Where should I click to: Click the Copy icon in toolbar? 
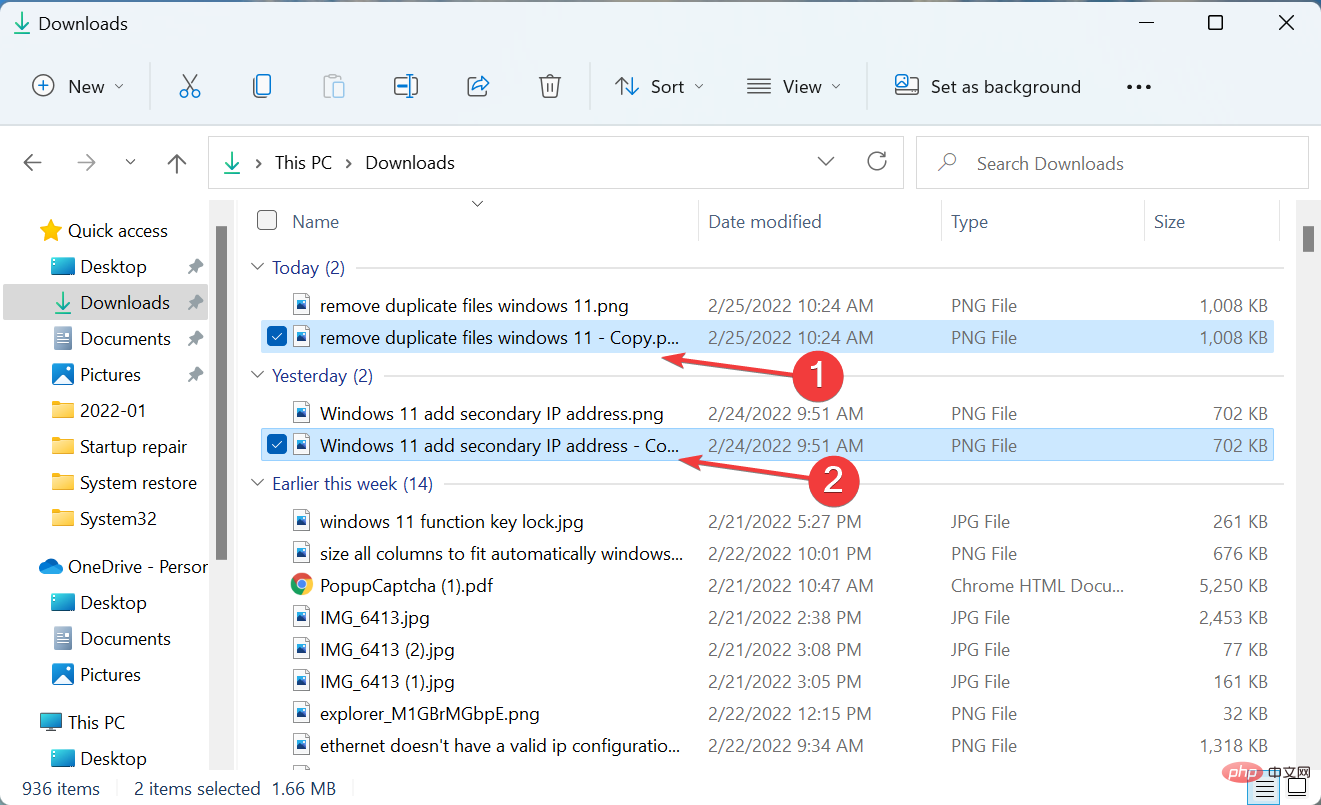coord(262,86)
